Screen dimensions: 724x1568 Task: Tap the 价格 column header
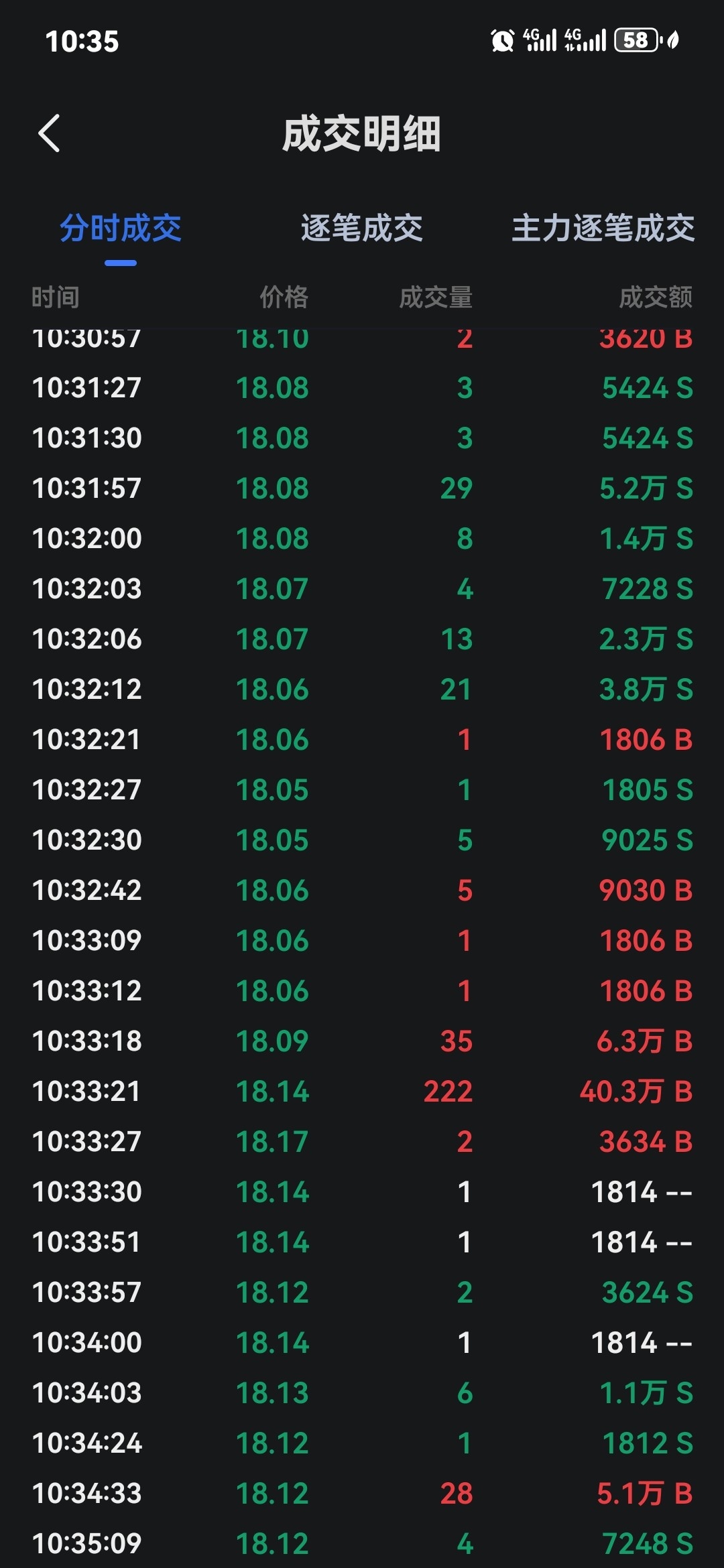tap(284, 297)
